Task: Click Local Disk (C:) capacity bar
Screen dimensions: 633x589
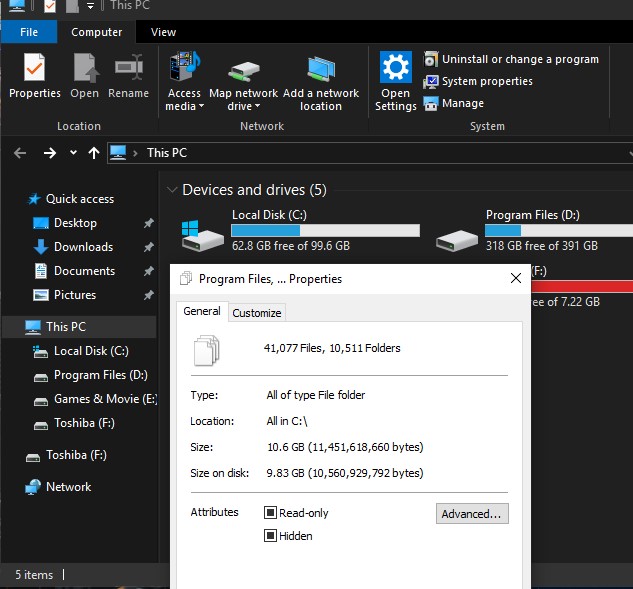Action: 325,231
